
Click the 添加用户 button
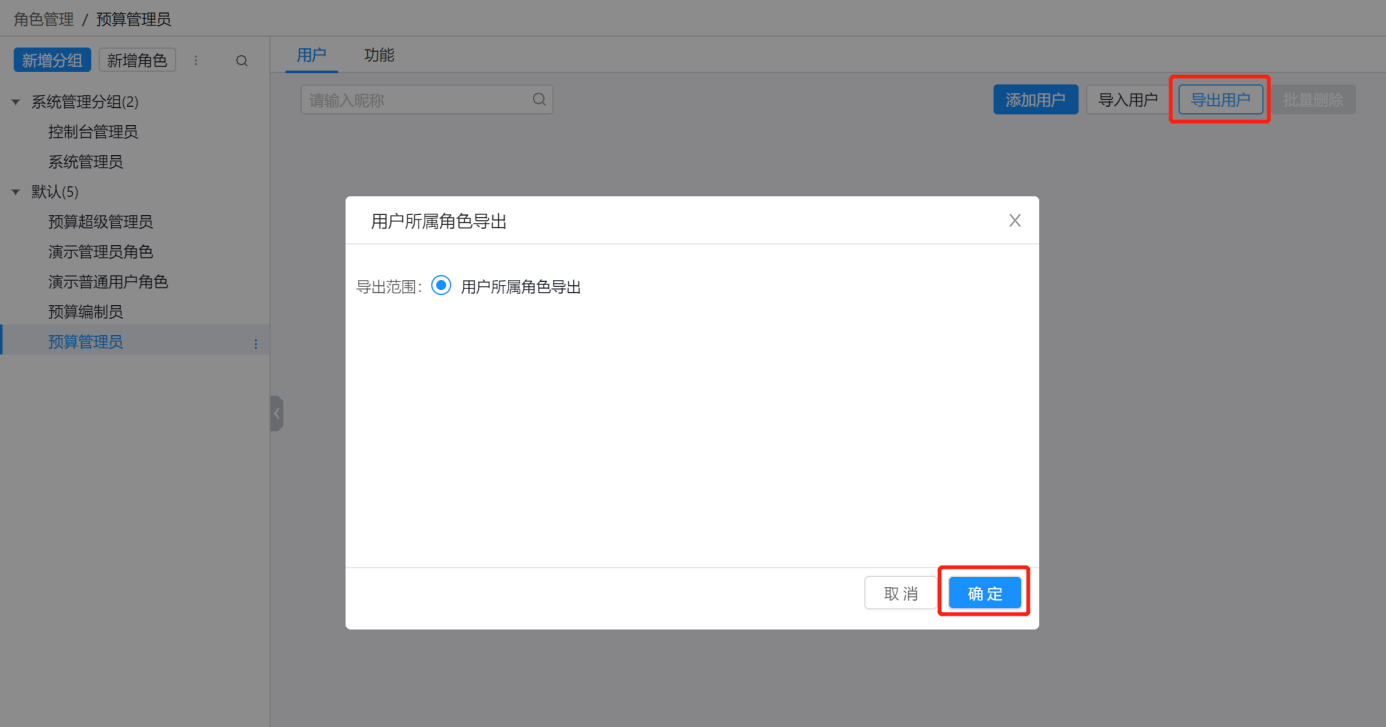point(1035,100)
